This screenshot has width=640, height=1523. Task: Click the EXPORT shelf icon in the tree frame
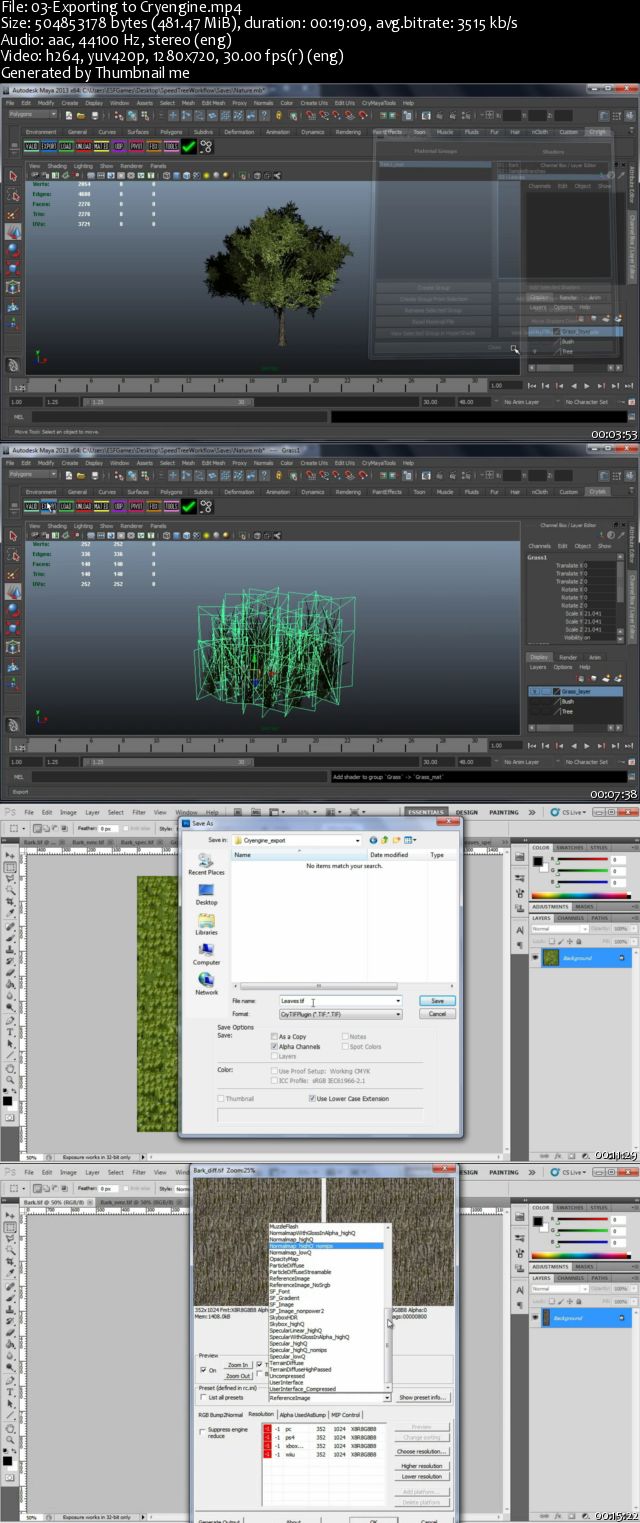pos(50,146)
